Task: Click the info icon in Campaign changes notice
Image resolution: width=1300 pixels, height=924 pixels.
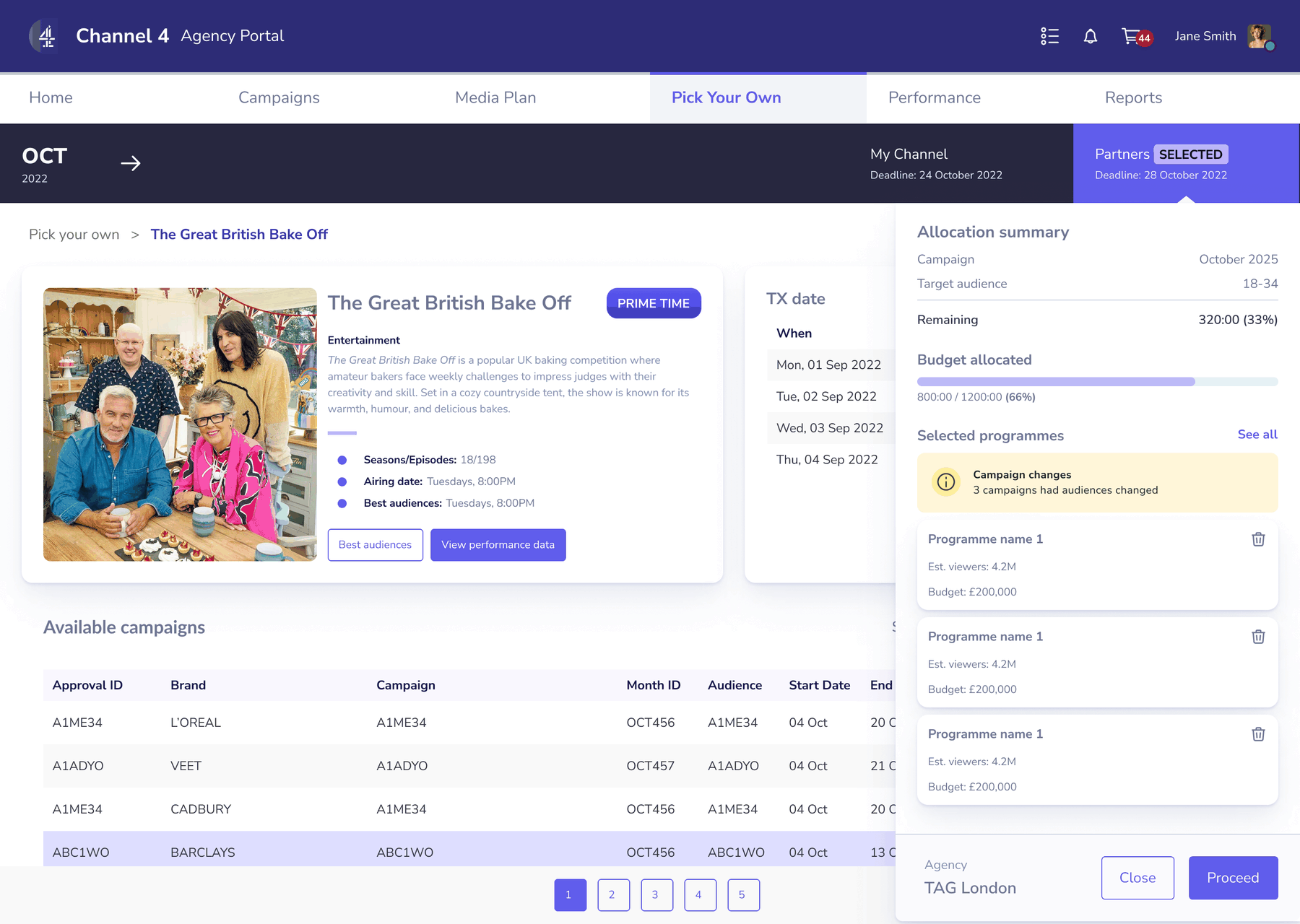Action: click(946, 482)
